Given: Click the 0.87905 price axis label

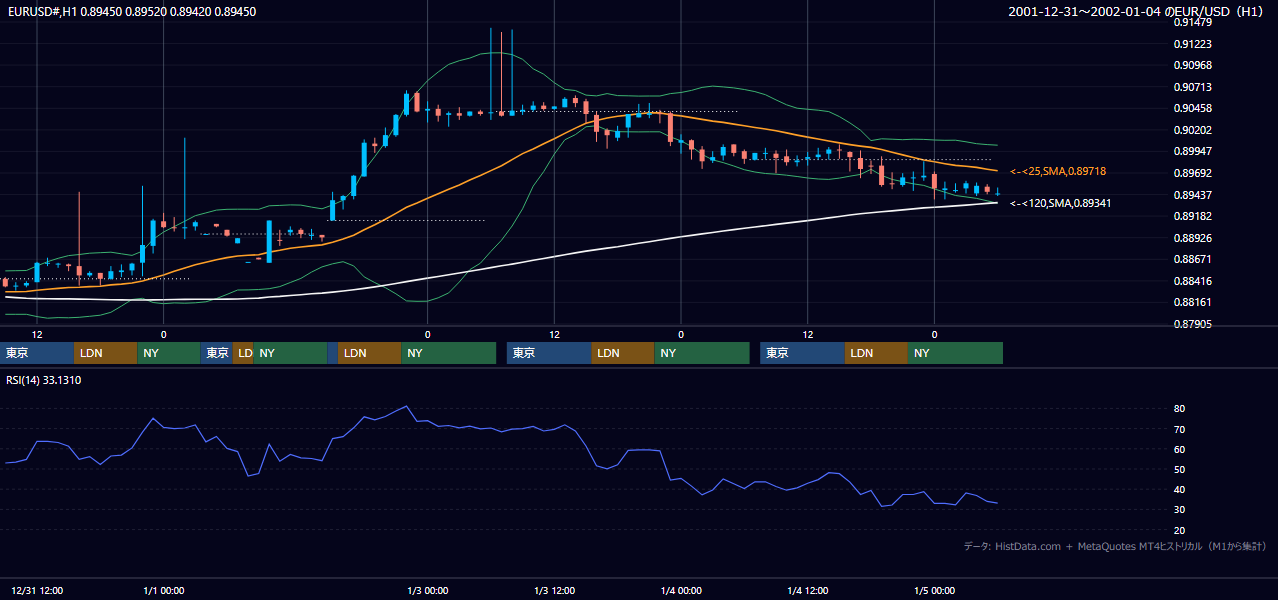Looking at the screenshot, I should (x=1193, y=324).
